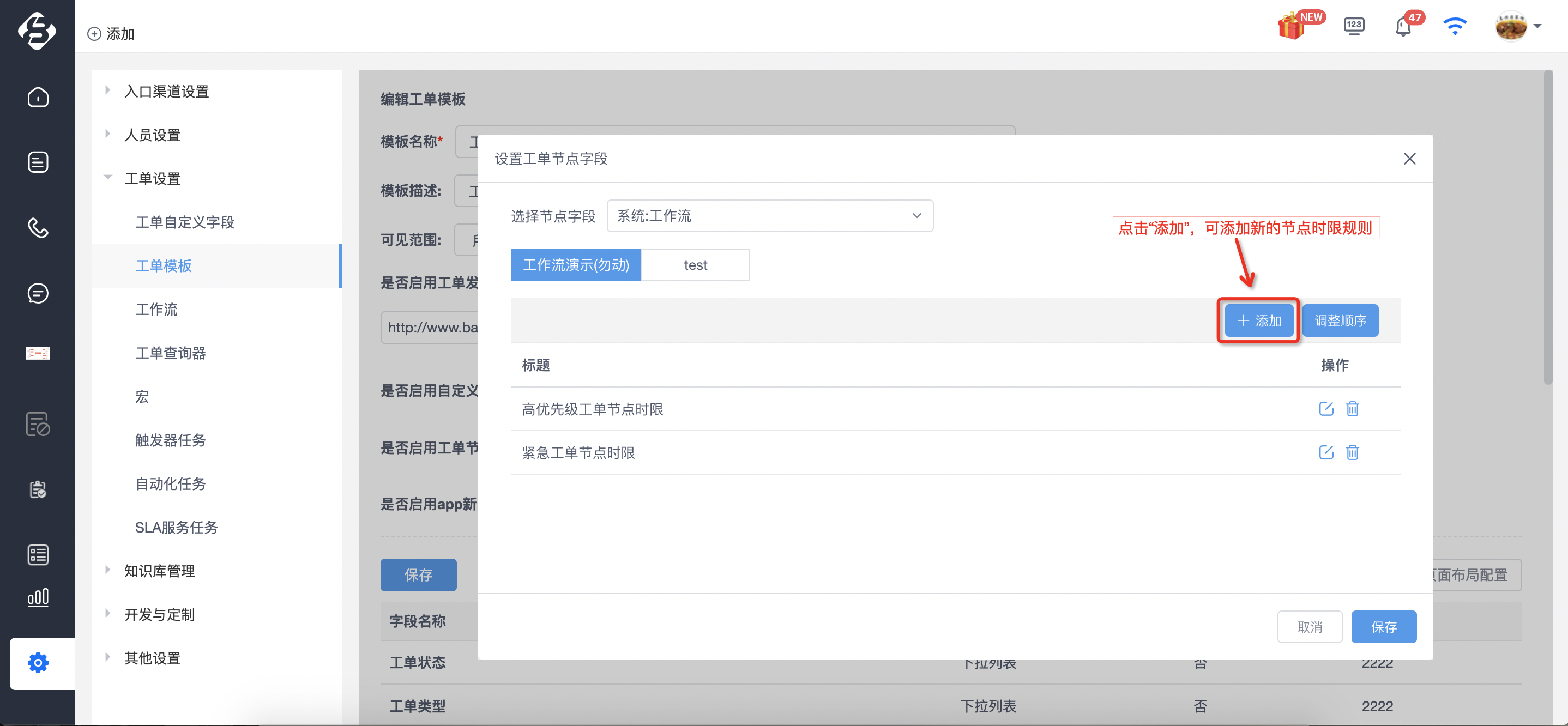1568x726 pixels.
Task: Click the 添加 button to add rule
Action: [1258, 320]
